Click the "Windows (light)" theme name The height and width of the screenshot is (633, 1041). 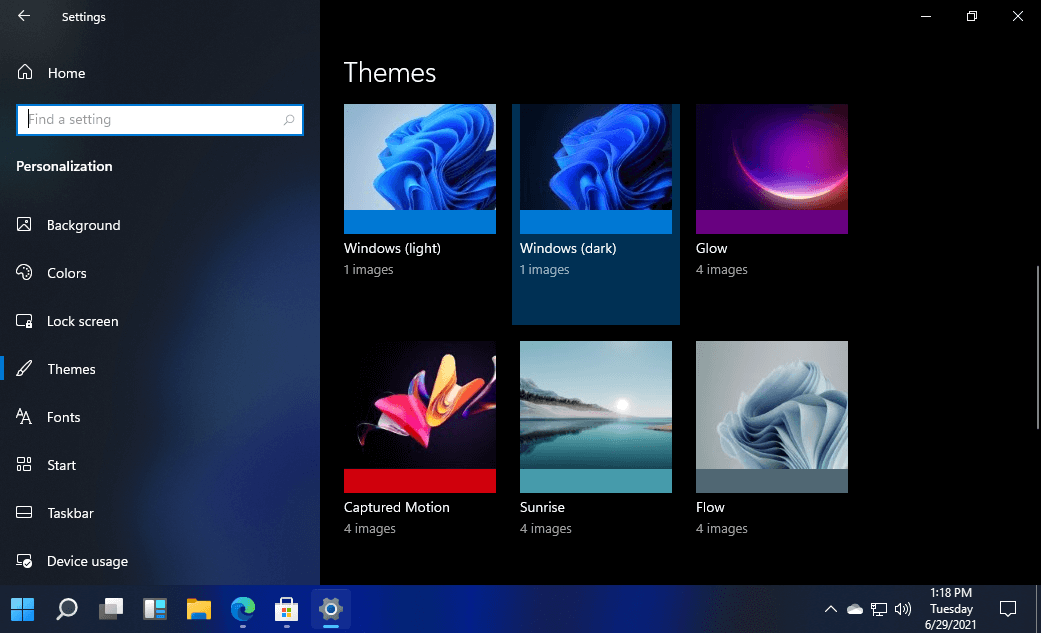pos(392,248)
